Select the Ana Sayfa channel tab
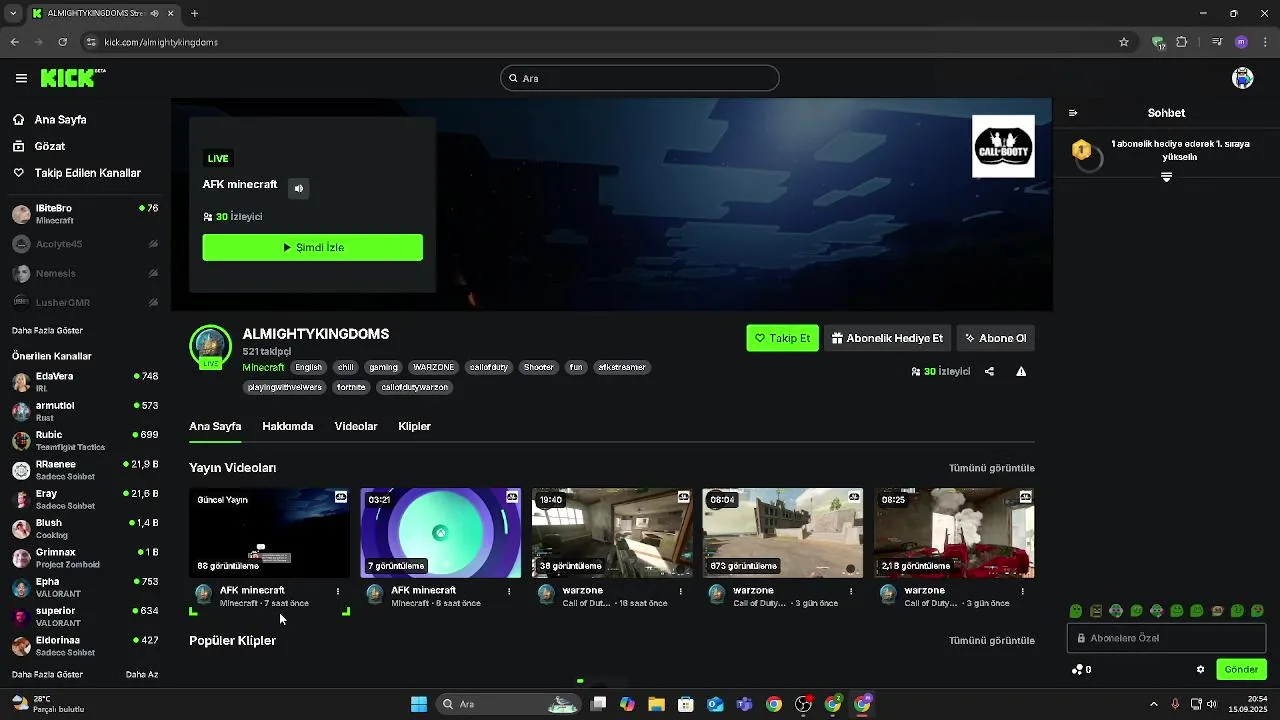 (x=215, y=426)
